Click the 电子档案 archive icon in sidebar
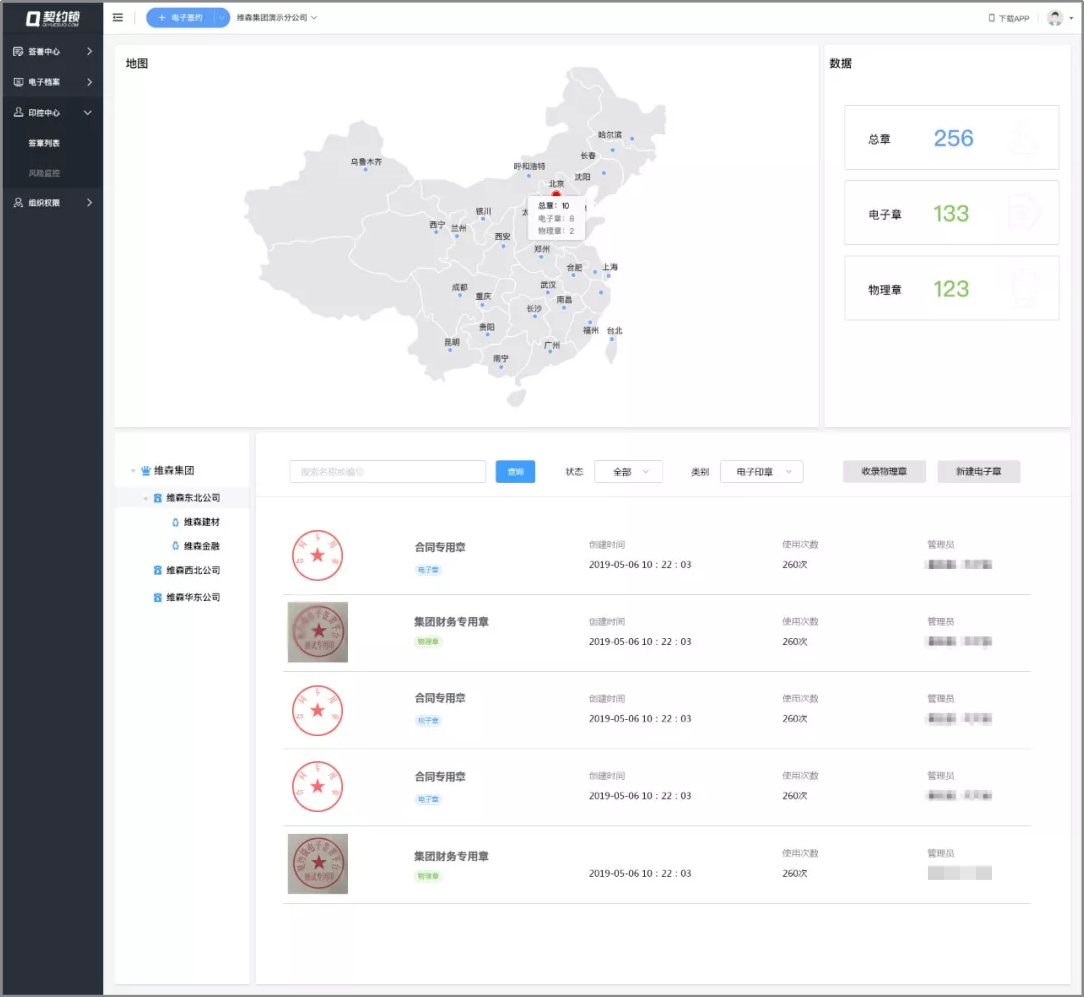Viewport: 1084px width, 997px height. [x=19, y=82]
